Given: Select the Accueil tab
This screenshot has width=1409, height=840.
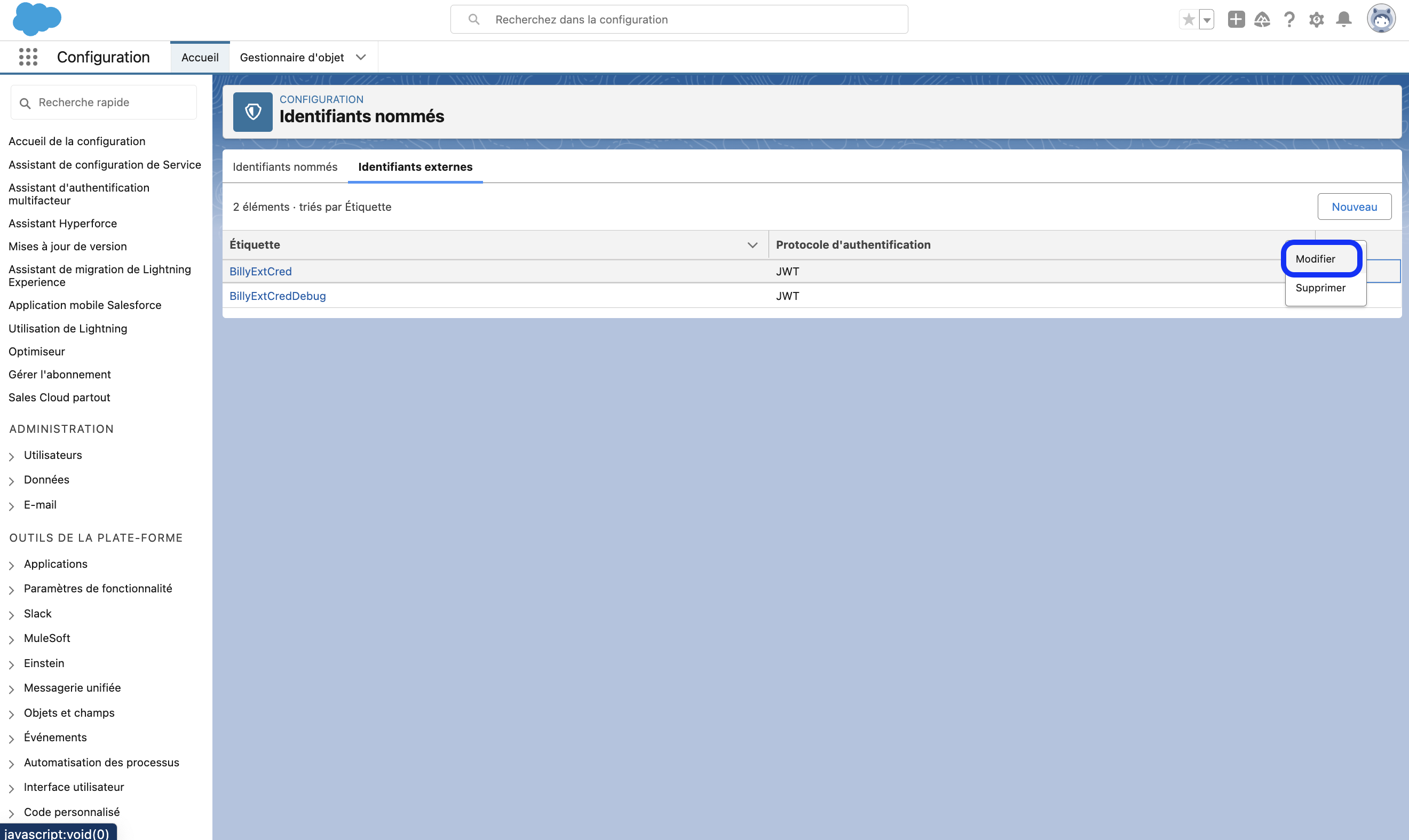Looking at the screenshot, I should [200, 57].
